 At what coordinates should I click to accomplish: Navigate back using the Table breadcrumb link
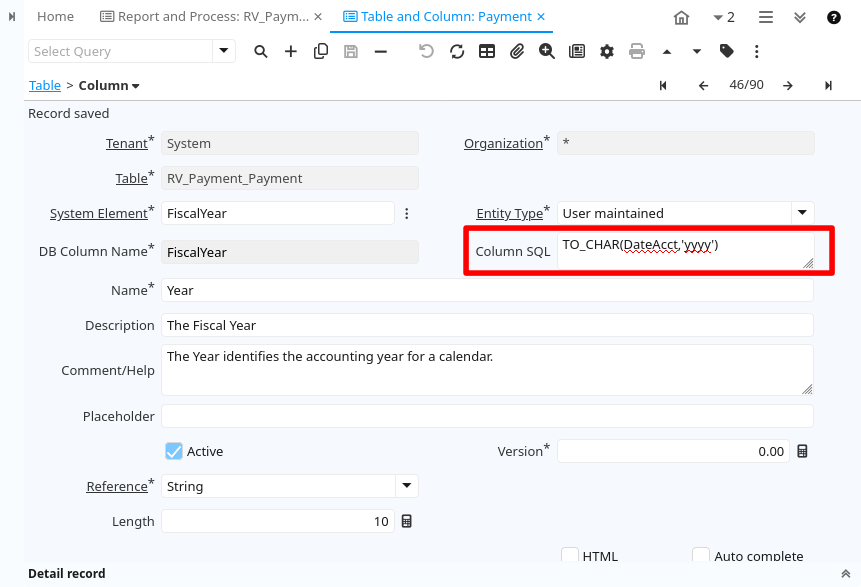pos(44,85)
